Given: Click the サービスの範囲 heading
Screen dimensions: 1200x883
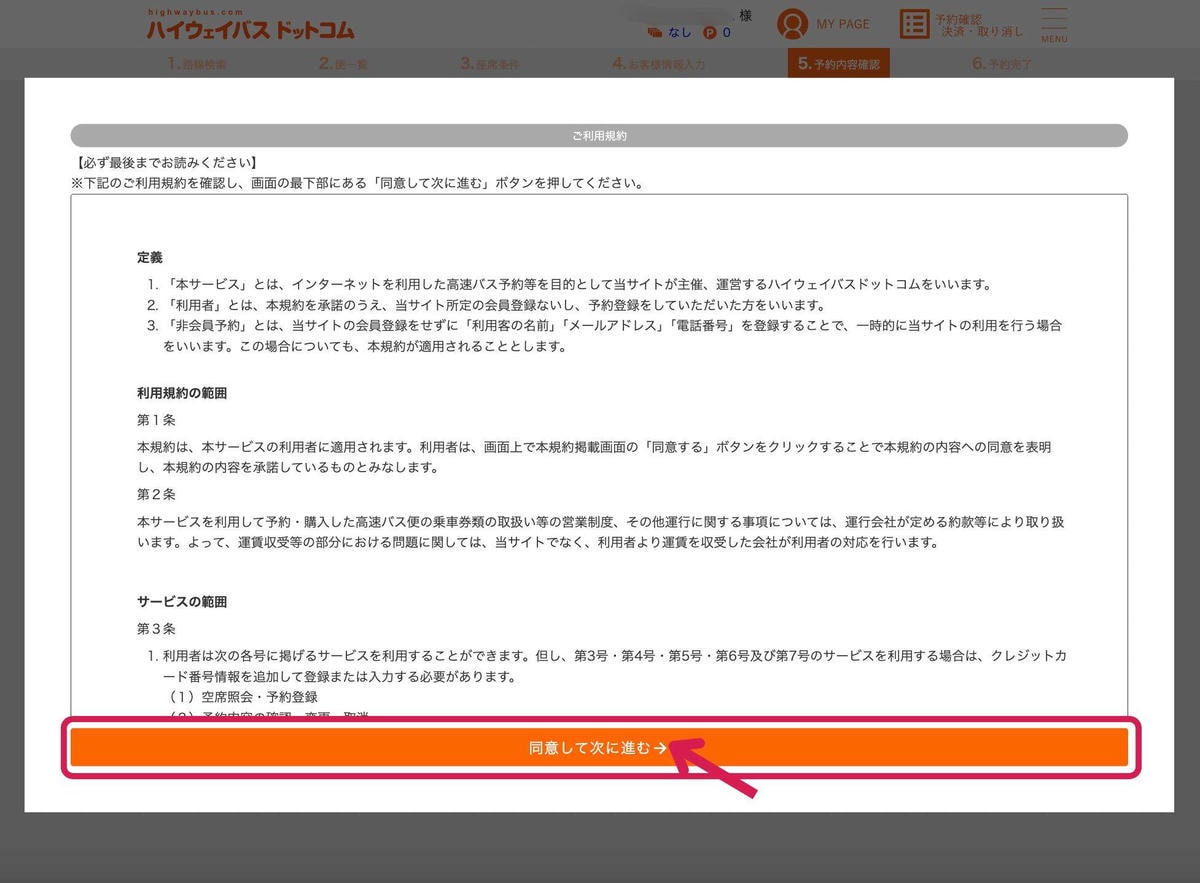Looking at the screenshot, I should click(182, 602).
